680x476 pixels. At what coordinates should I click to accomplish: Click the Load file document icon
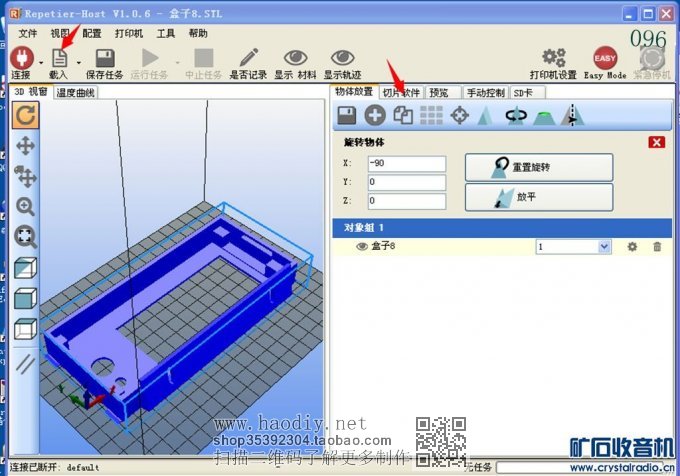point(60,58)
